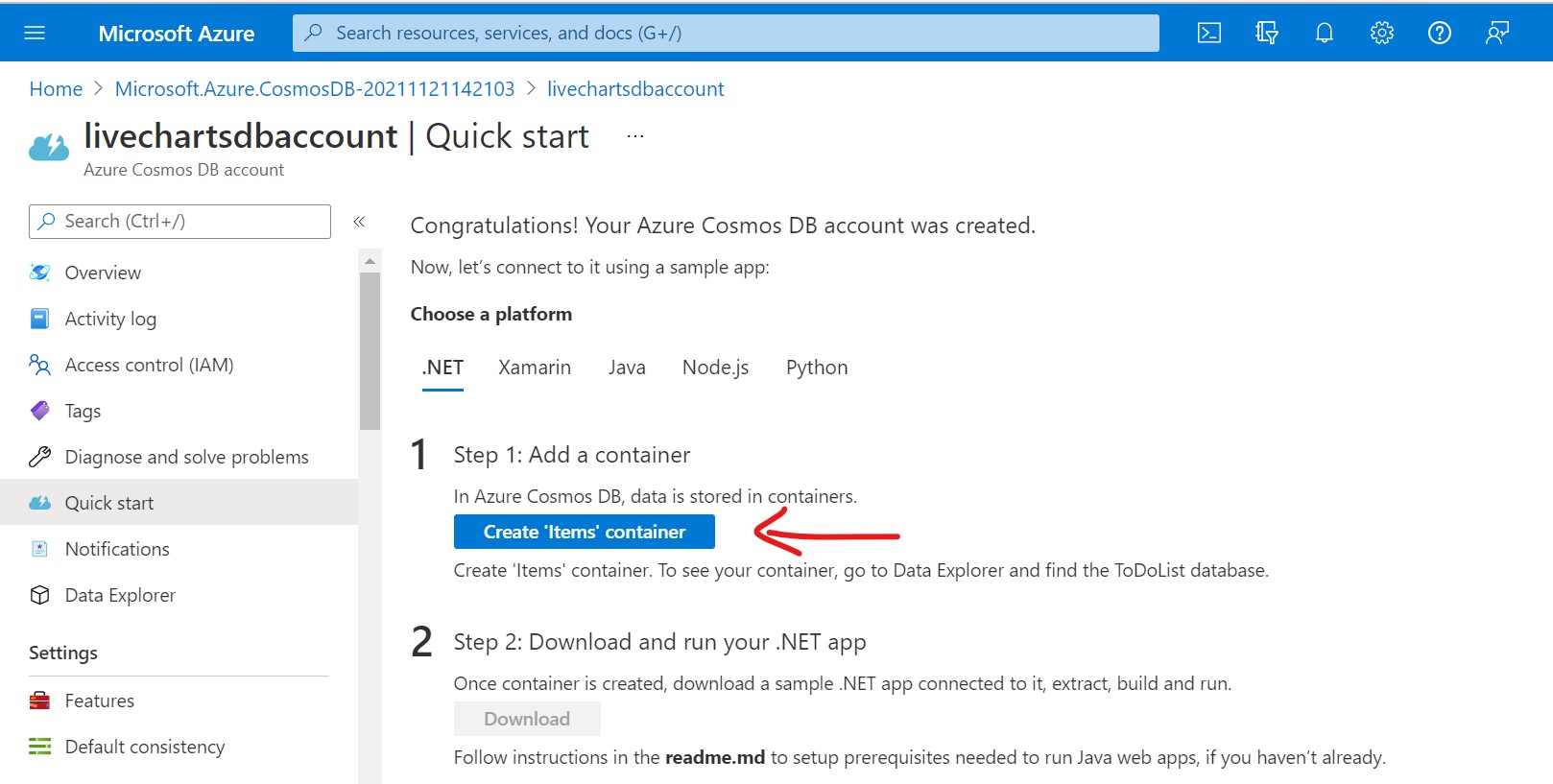
Task: Open the portal hamburger menu
Action: pyautogui.click(x=35, y=33)
